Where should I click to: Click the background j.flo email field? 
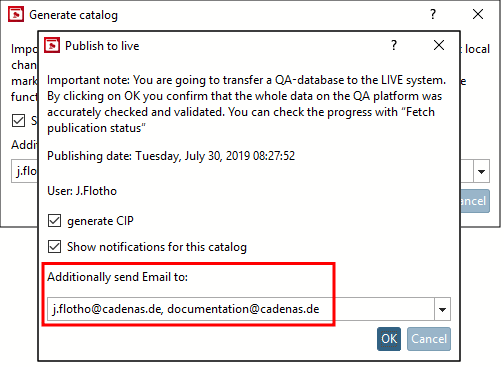(x=25, y=171)
